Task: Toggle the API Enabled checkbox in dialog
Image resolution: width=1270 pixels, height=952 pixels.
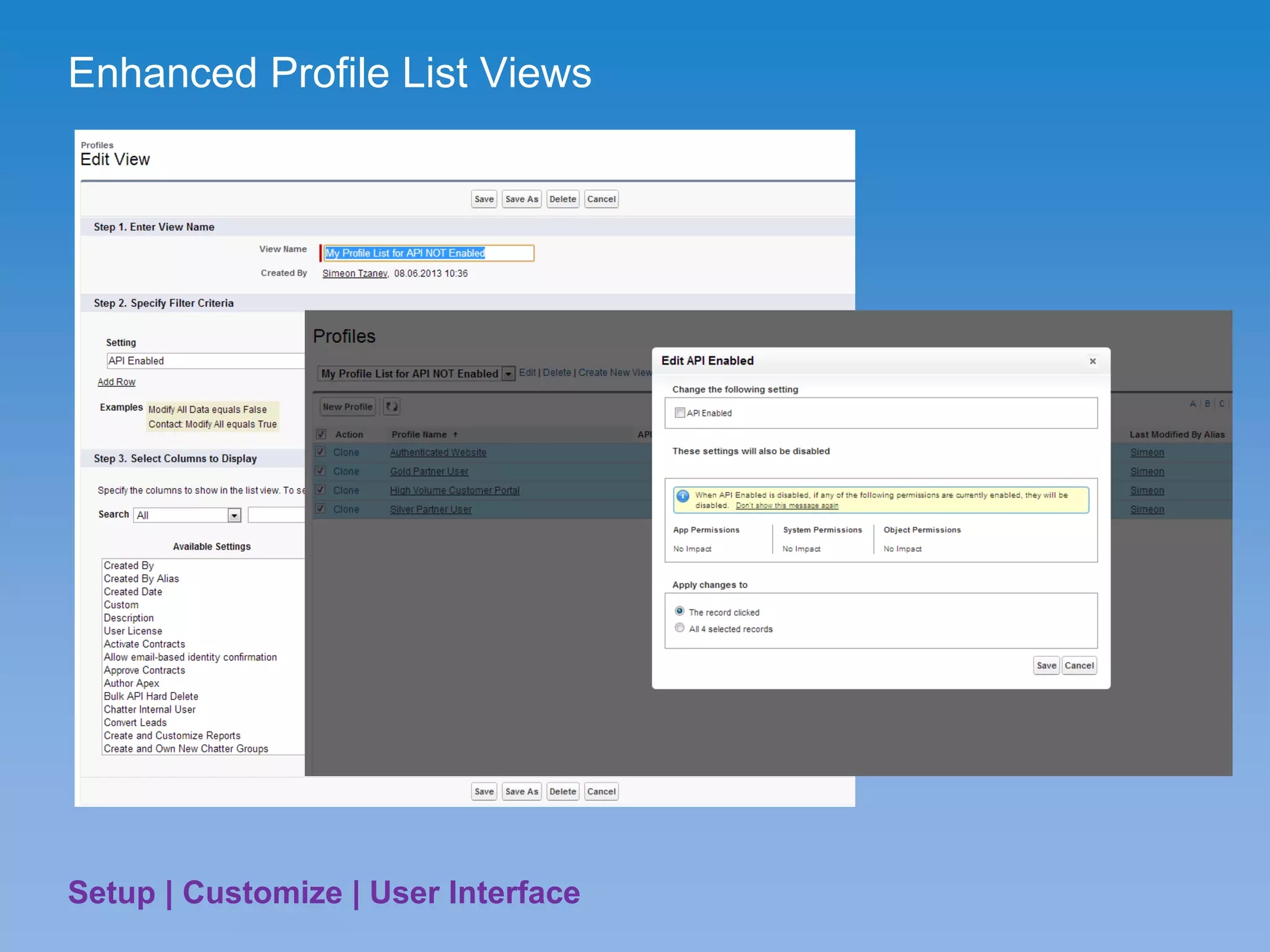Action: (680, 413)
